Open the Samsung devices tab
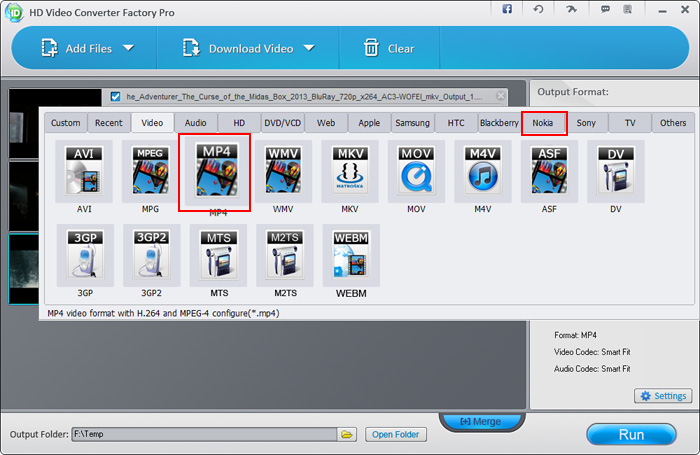The width and height of the screenshot is (700, 455). (412, 123)
